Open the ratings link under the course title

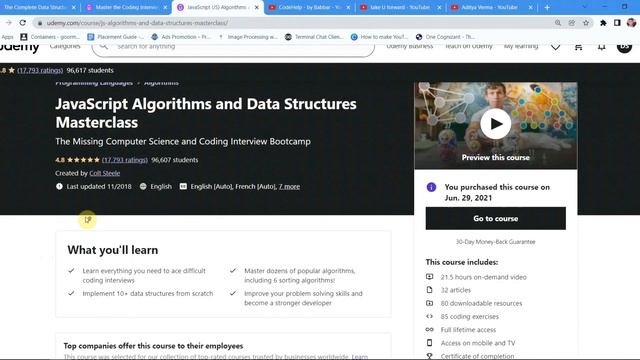tap(124, 160)
